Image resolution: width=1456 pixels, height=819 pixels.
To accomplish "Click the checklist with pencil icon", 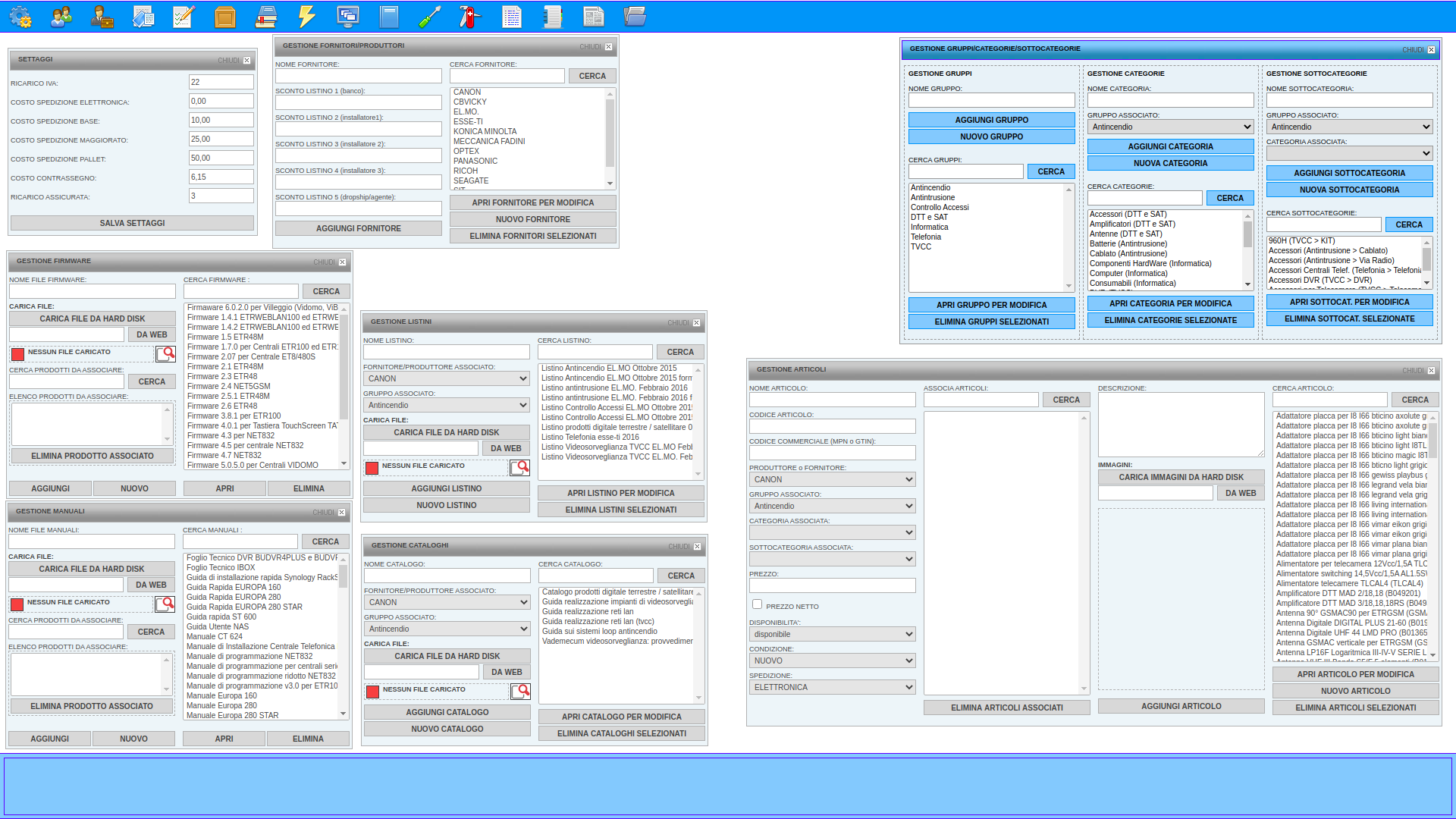I will [x=184, y=17].
